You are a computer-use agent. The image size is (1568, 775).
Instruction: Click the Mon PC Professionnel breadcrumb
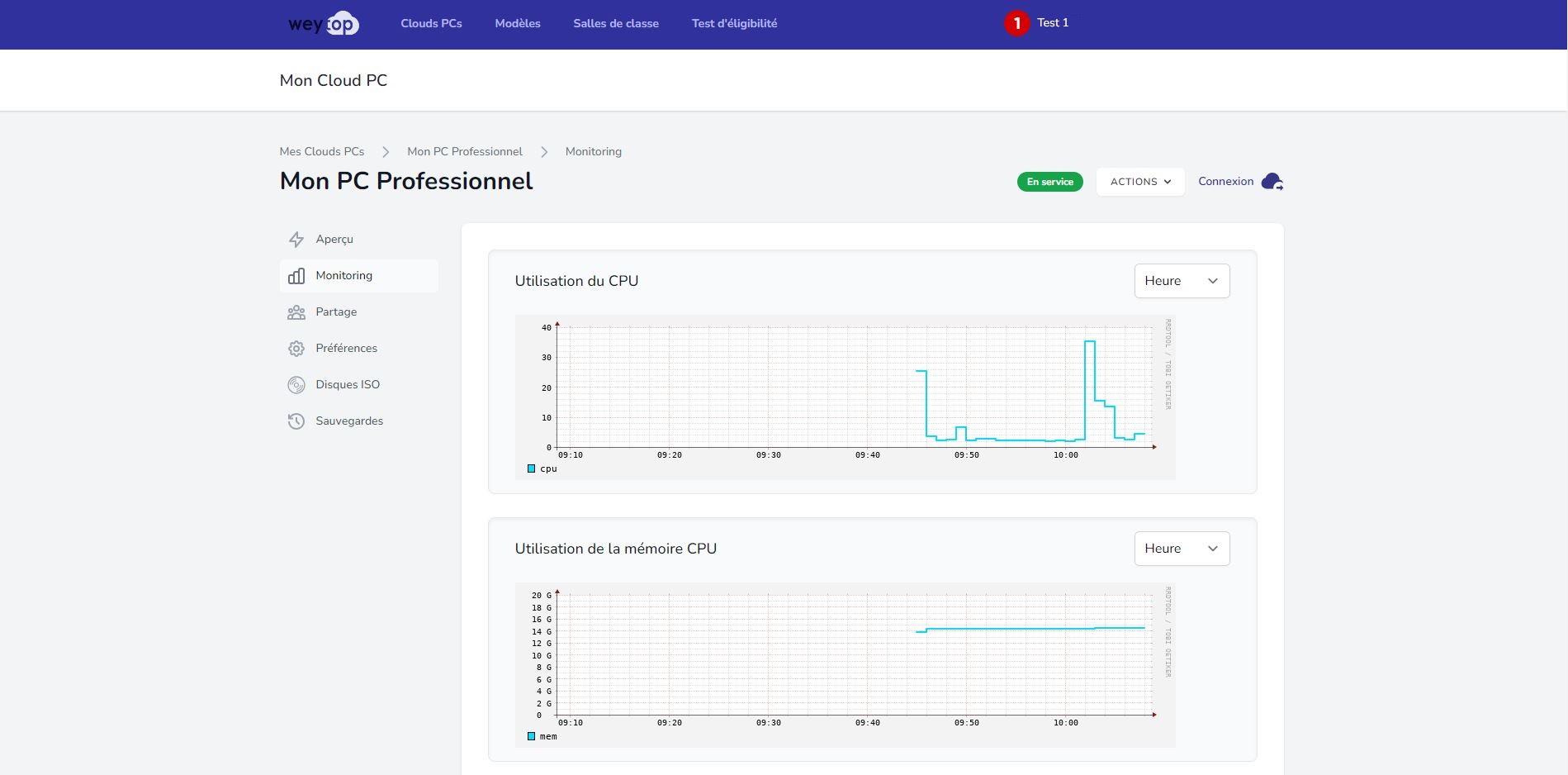[464, 151]
